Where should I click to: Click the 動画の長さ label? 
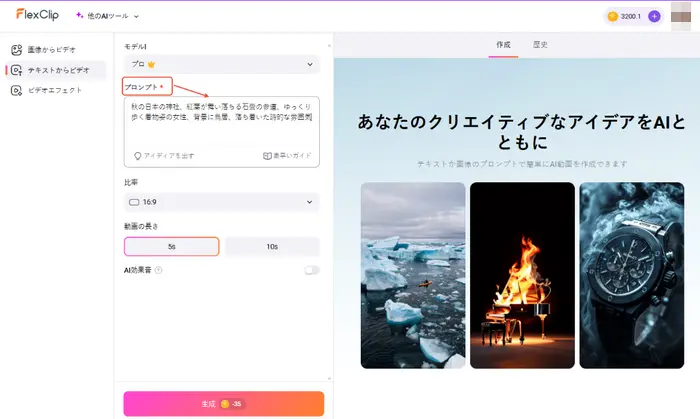[141, 227]
